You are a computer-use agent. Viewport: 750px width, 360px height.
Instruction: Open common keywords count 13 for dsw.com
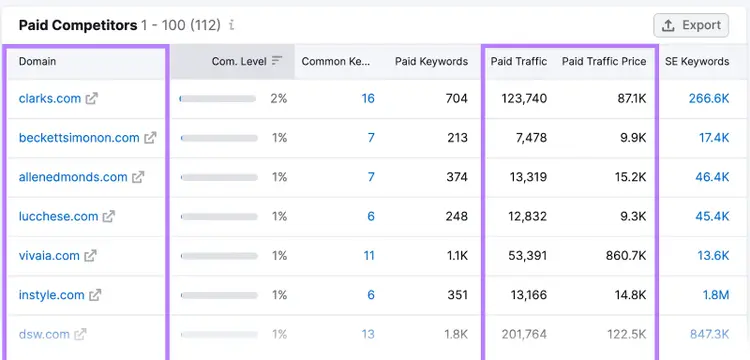[x=368, y=334]
